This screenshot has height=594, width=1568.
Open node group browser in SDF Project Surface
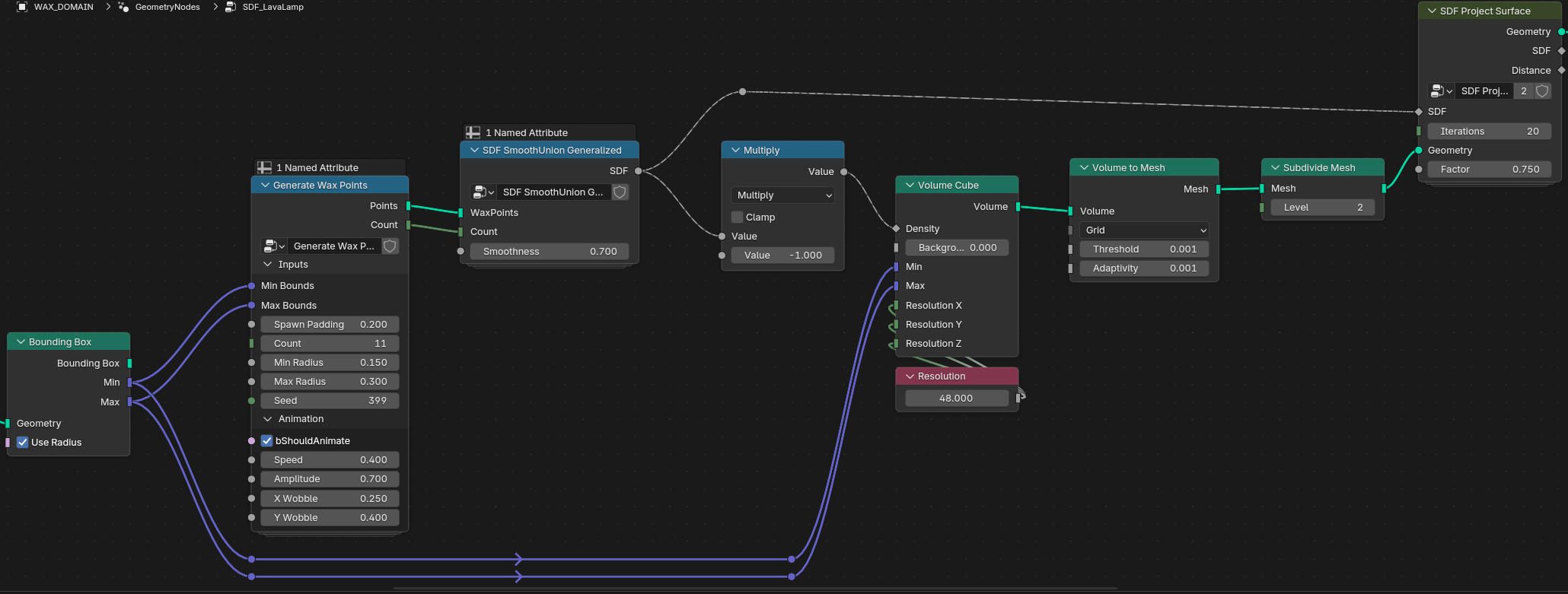click(1441, 91)
